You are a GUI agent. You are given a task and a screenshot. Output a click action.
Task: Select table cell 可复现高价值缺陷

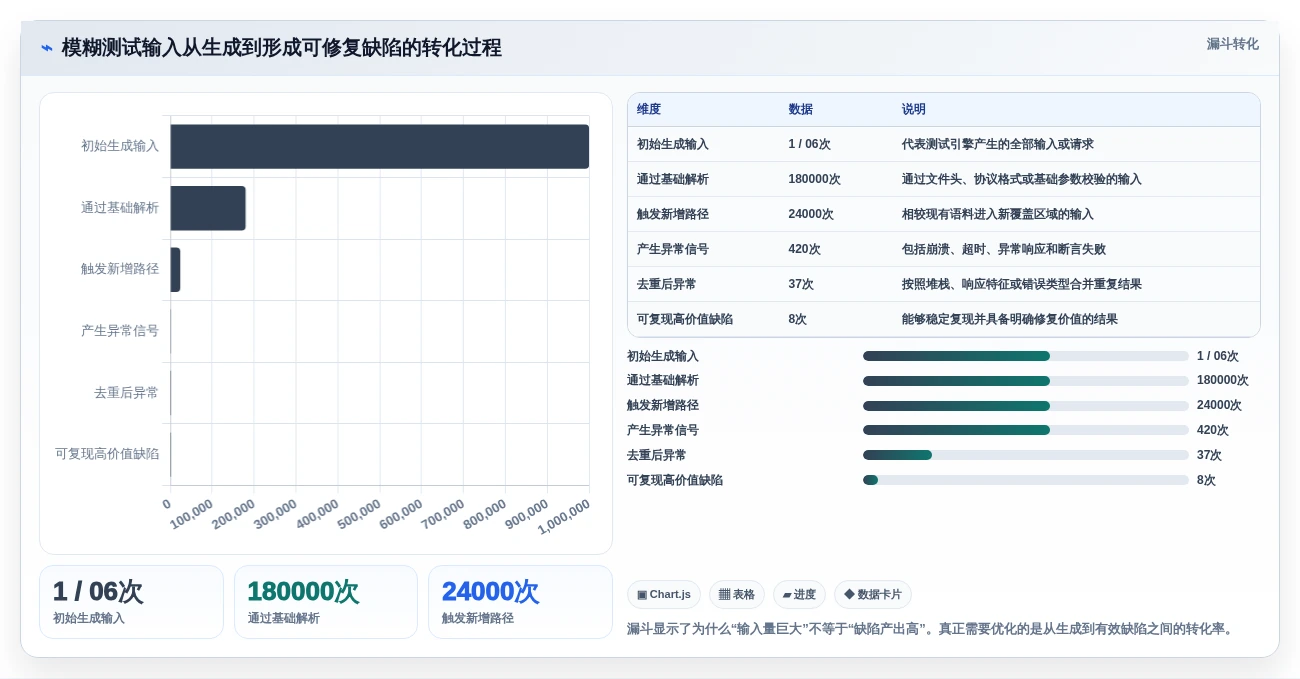(x=685, y=319)
